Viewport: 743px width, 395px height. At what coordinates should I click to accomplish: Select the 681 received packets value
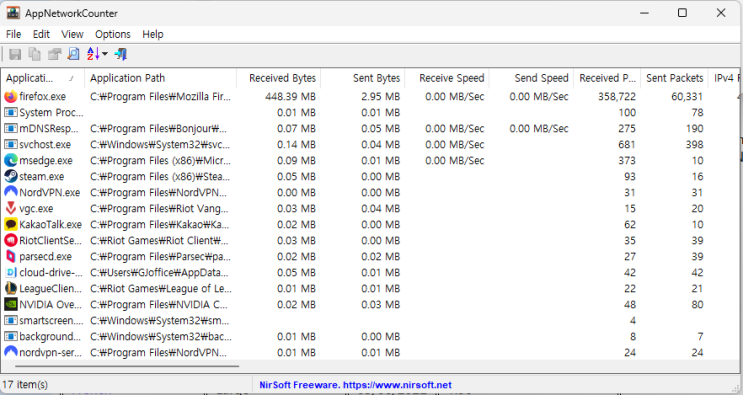coord(626,144)
